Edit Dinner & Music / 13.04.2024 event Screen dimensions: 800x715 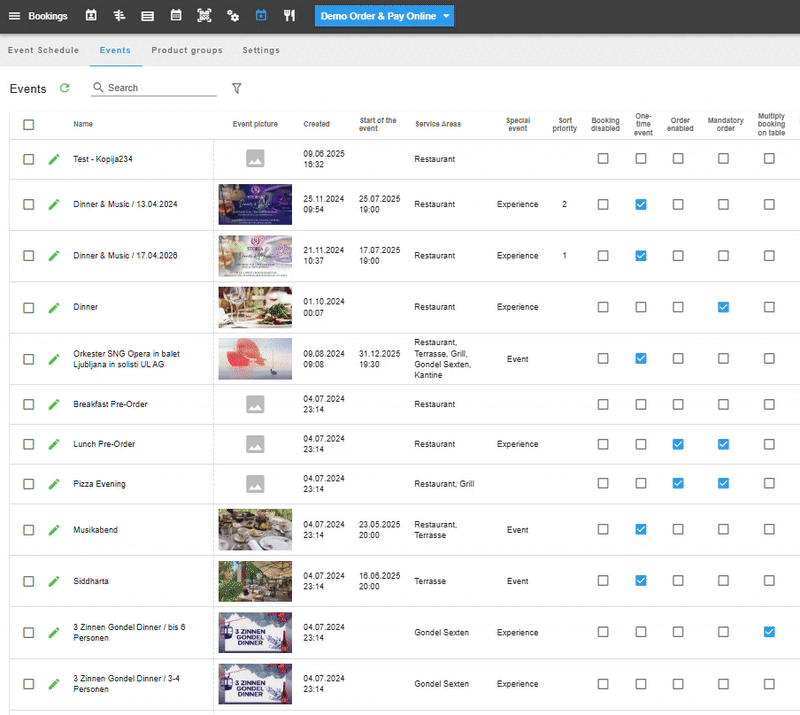click(x=54, y=205)
